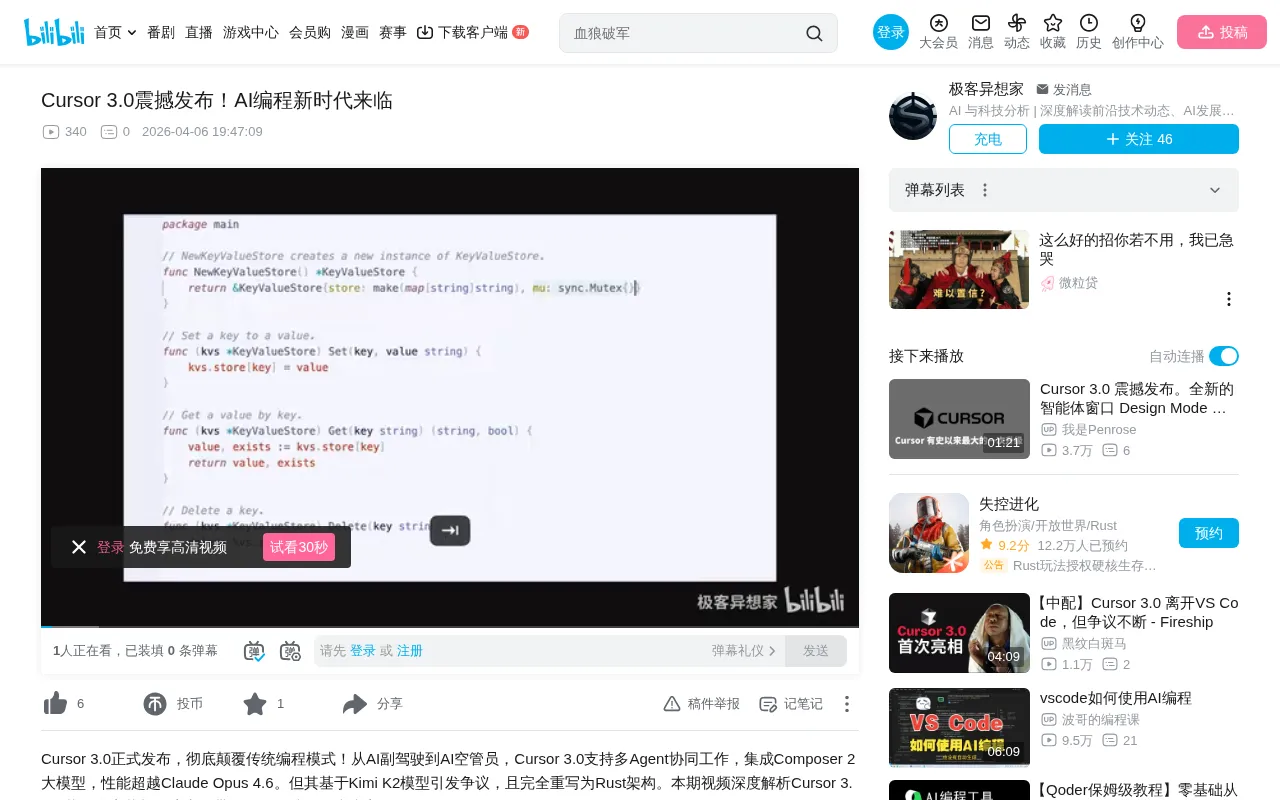
Task: Click the bilibili logo
Action: (54, 32)
